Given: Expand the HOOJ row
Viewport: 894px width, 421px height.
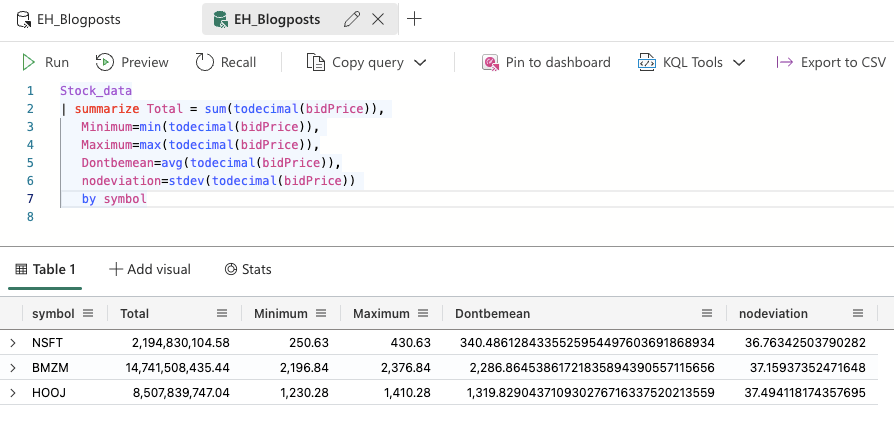Looking at the screenshot, I should 13,393.
